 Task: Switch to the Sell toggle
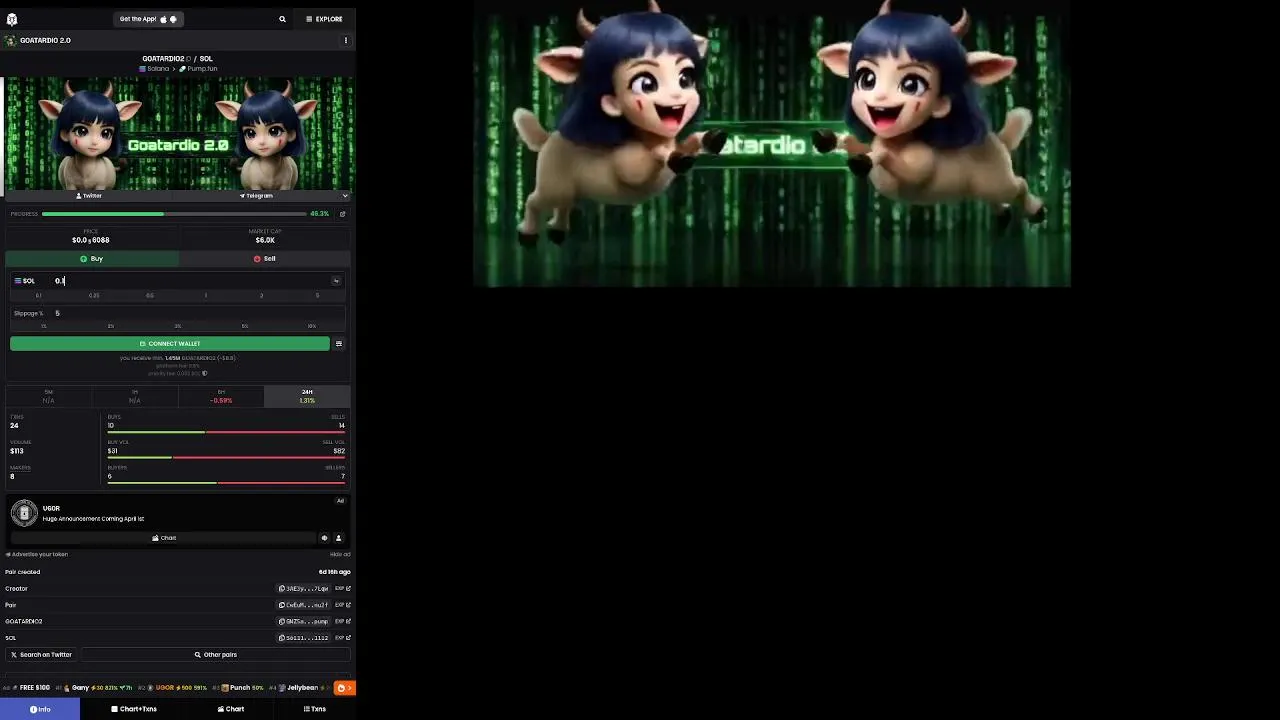[x=264, y=259]
